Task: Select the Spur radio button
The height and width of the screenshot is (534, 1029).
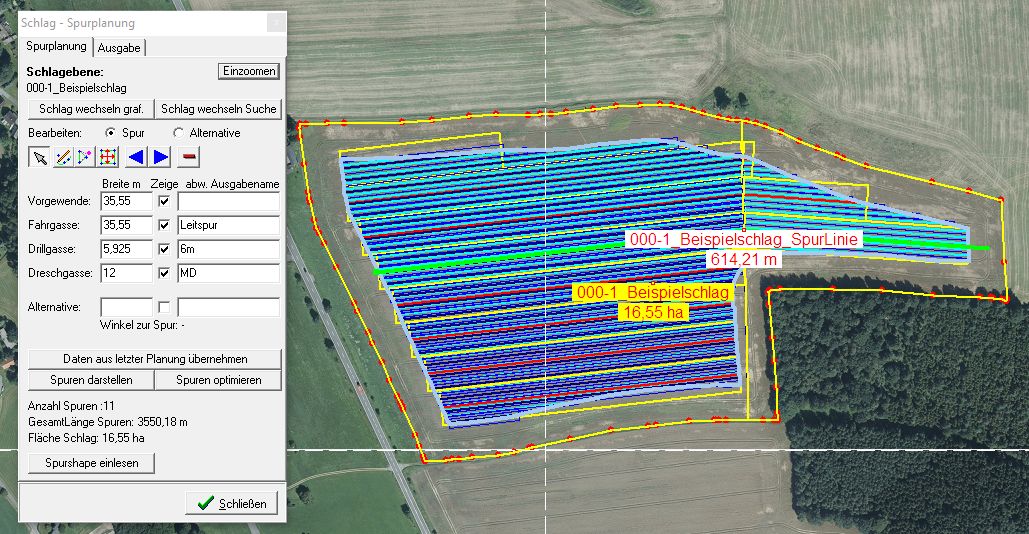Action: tap(111, 132)
